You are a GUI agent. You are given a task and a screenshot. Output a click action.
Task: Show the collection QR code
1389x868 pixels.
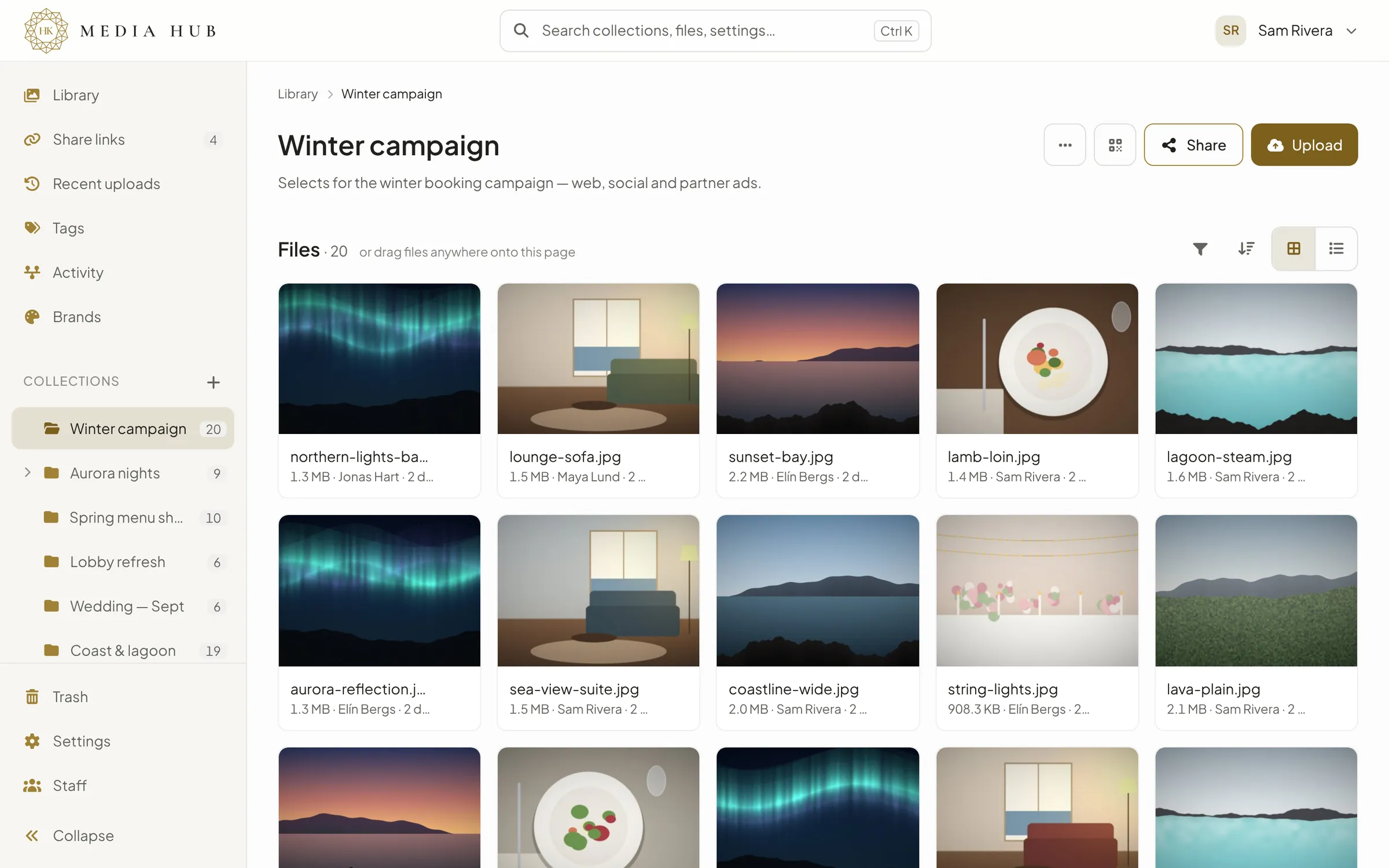coord(1115,145)
